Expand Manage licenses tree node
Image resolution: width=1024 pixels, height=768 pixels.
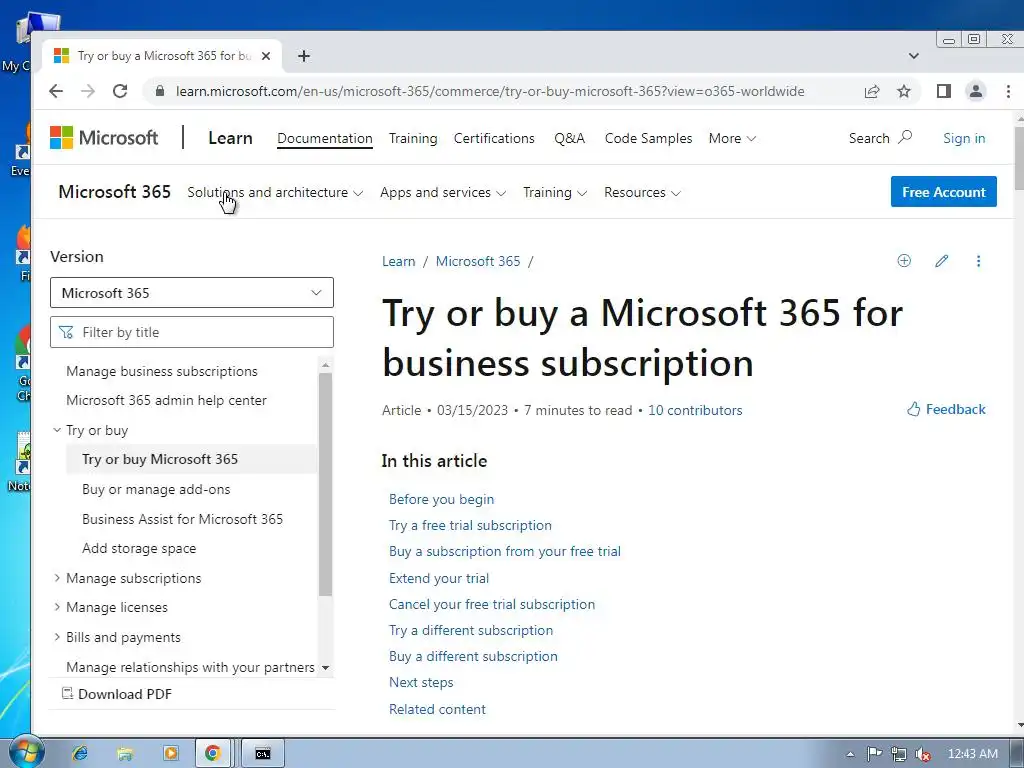click(x=57, y=607)
